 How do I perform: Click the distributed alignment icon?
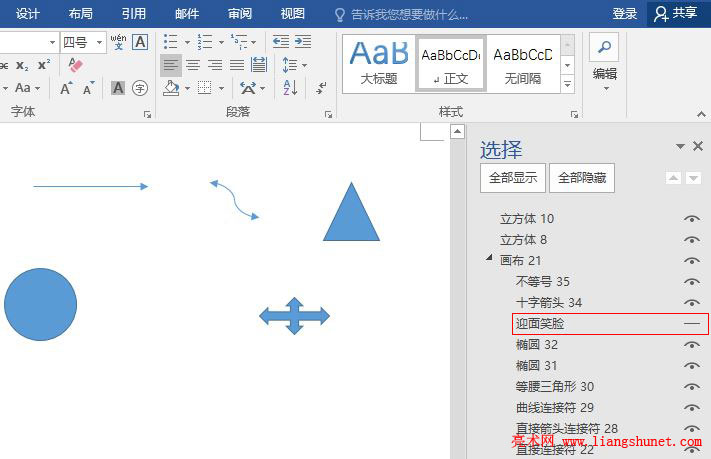[x=259, y=65]
